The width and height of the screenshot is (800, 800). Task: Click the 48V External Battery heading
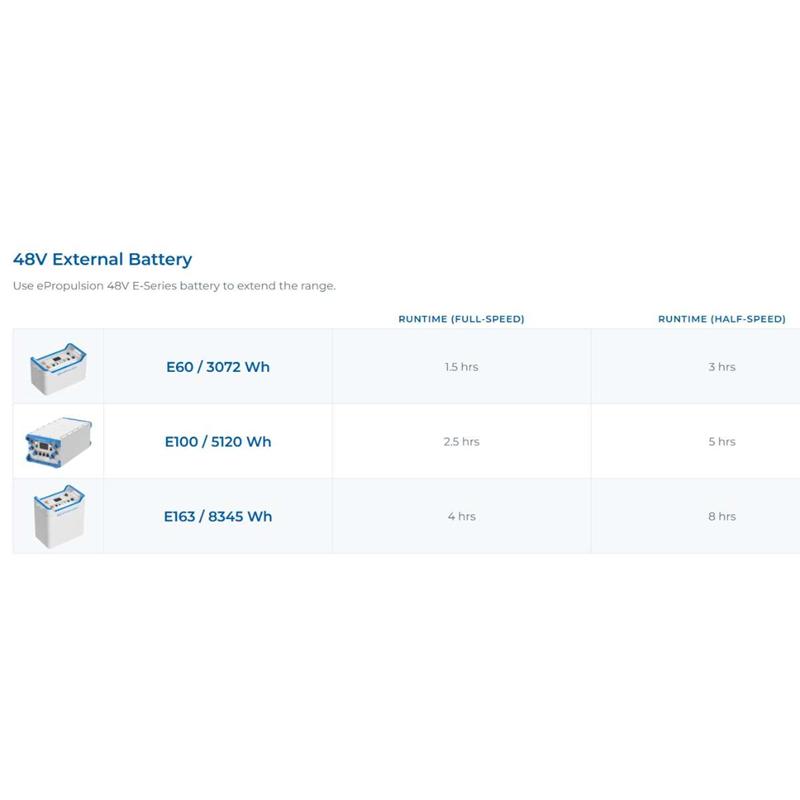102,259
